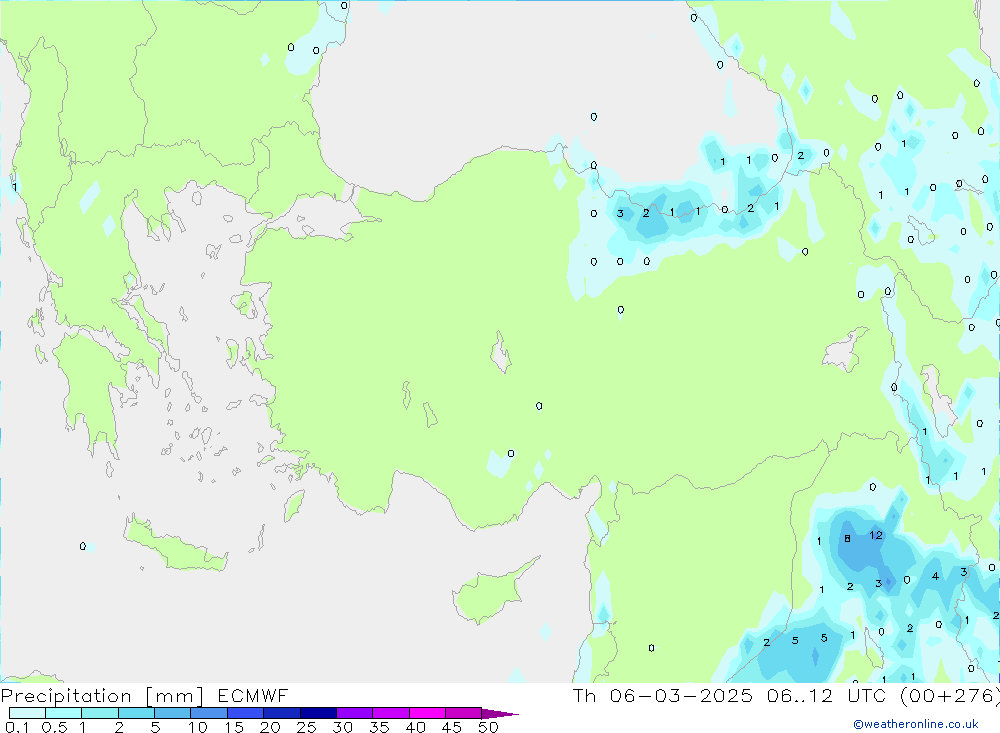Click the 40–45 mm magenta legend swatch

[x=427, y=713]
